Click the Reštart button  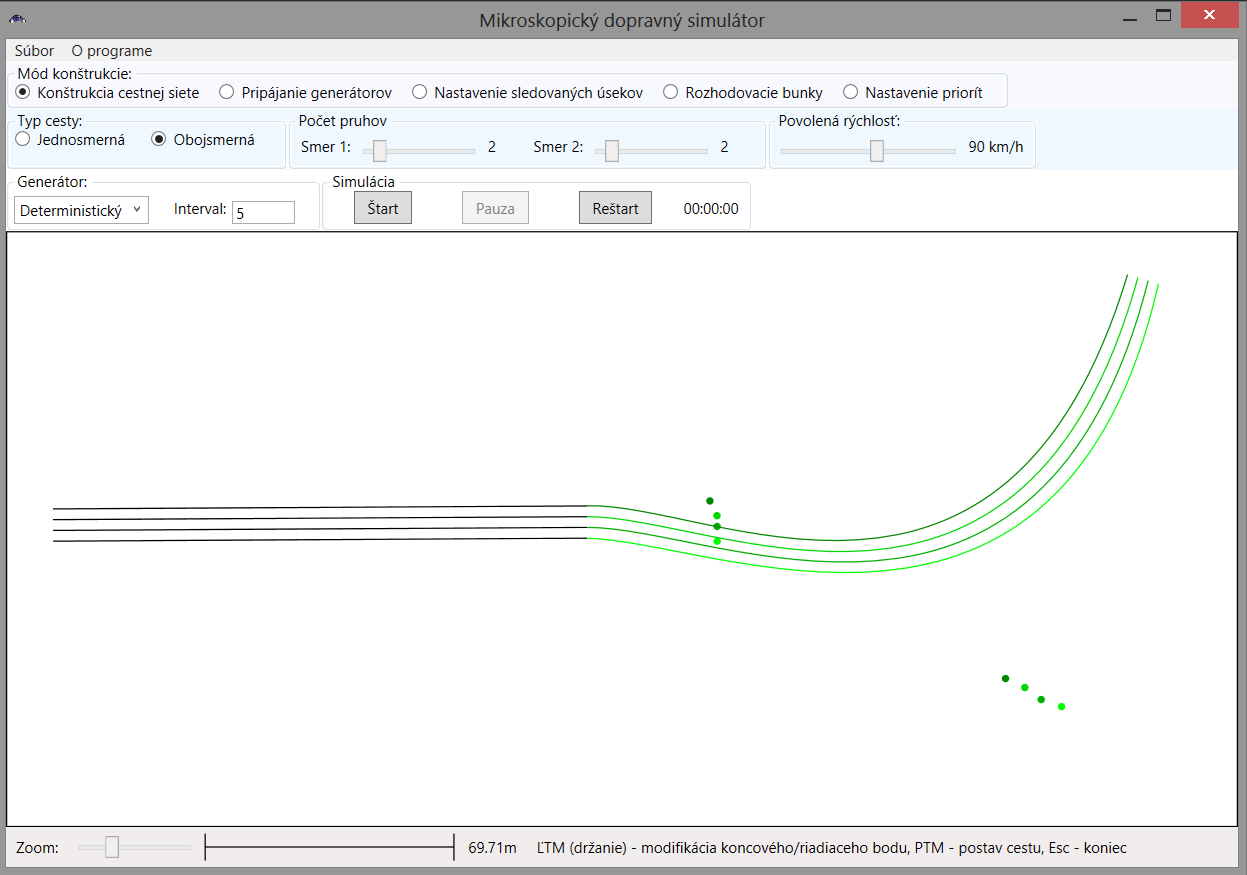(x=615, y=208)
